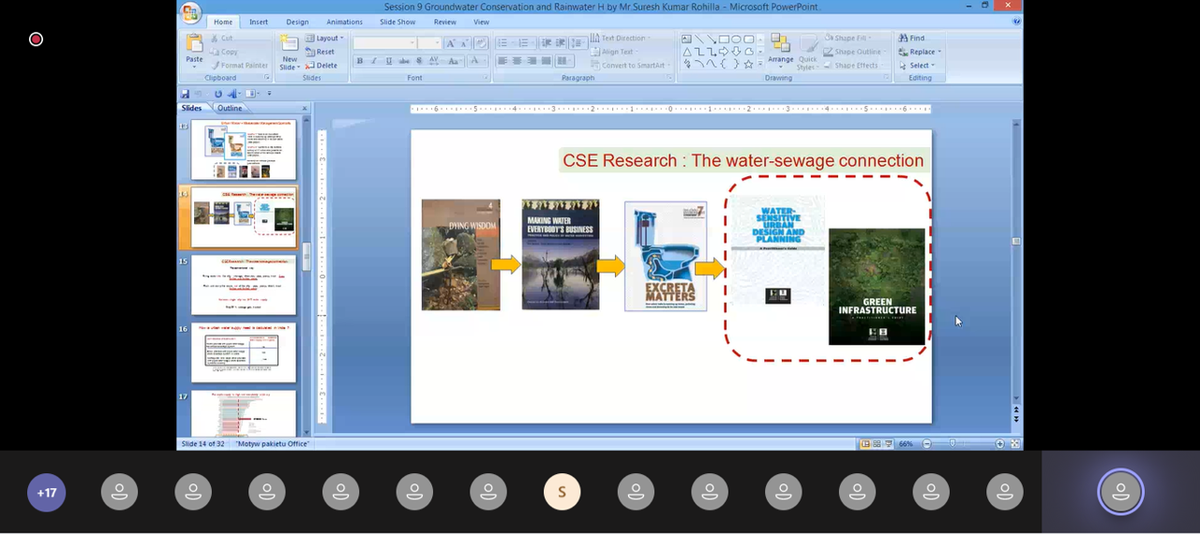Select slide 15 thumbnail
Screen dimensions: 1200x536
[x=243, y=285]
